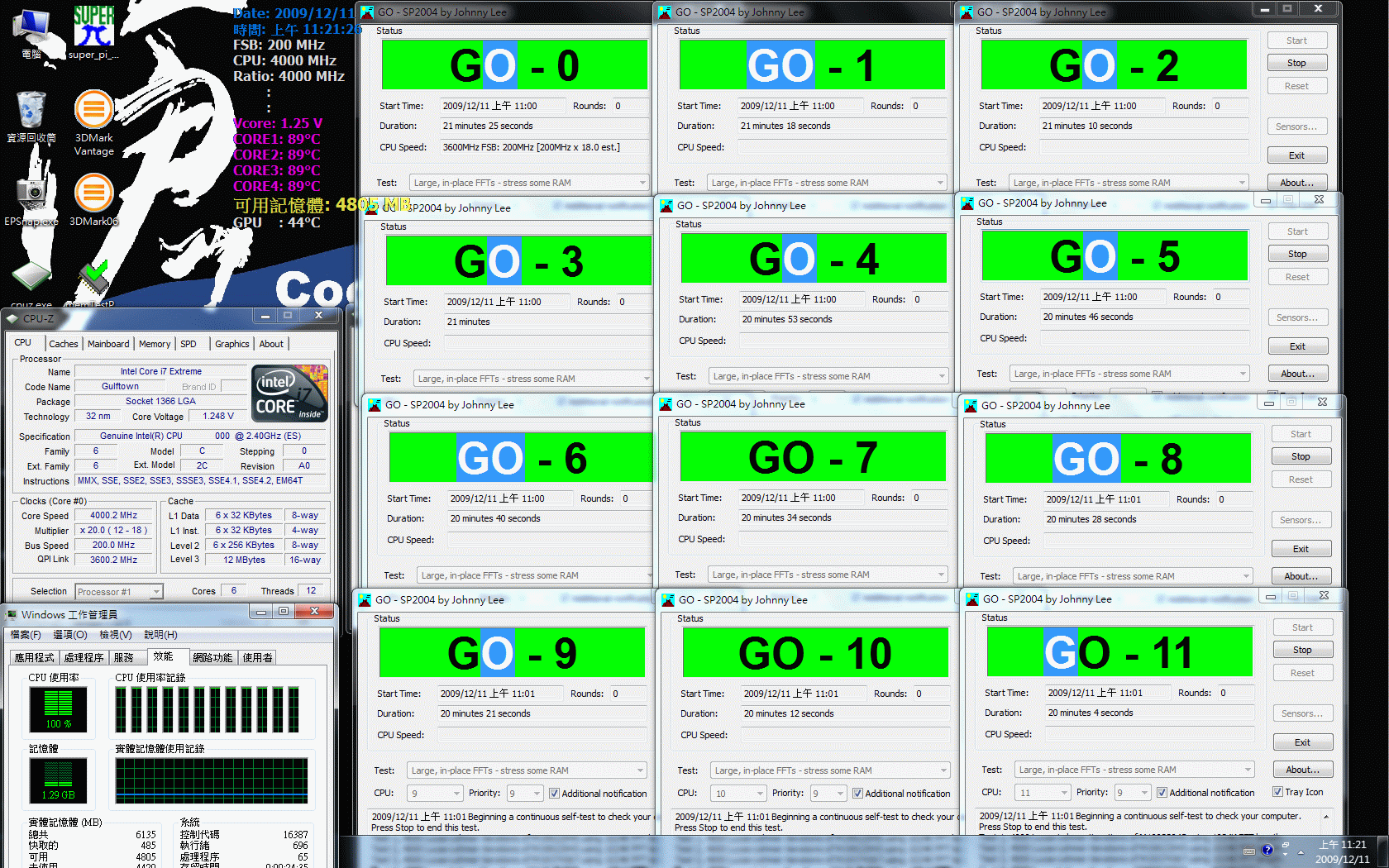Click the GO-0 window title bar icon
Image resolution: width=1389 pixels, height=868 pixels.
[368, 12]
